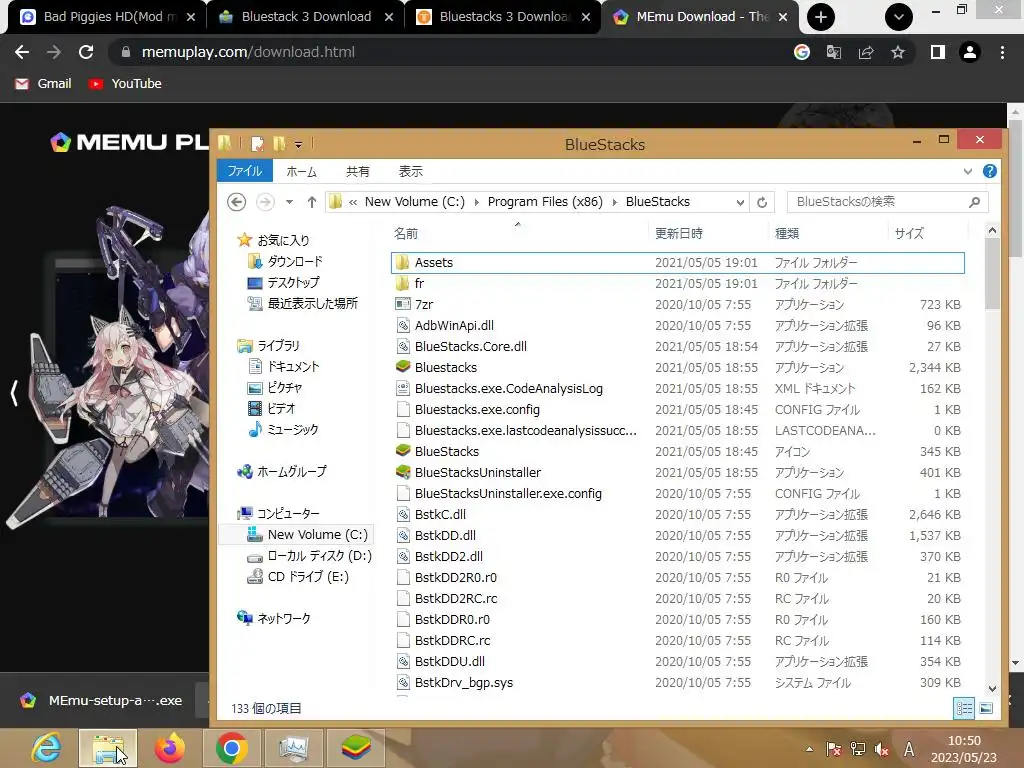Open quick access toolbar customize dropdown
Viewport: 1024px width, 768px height.
(298, 144)
